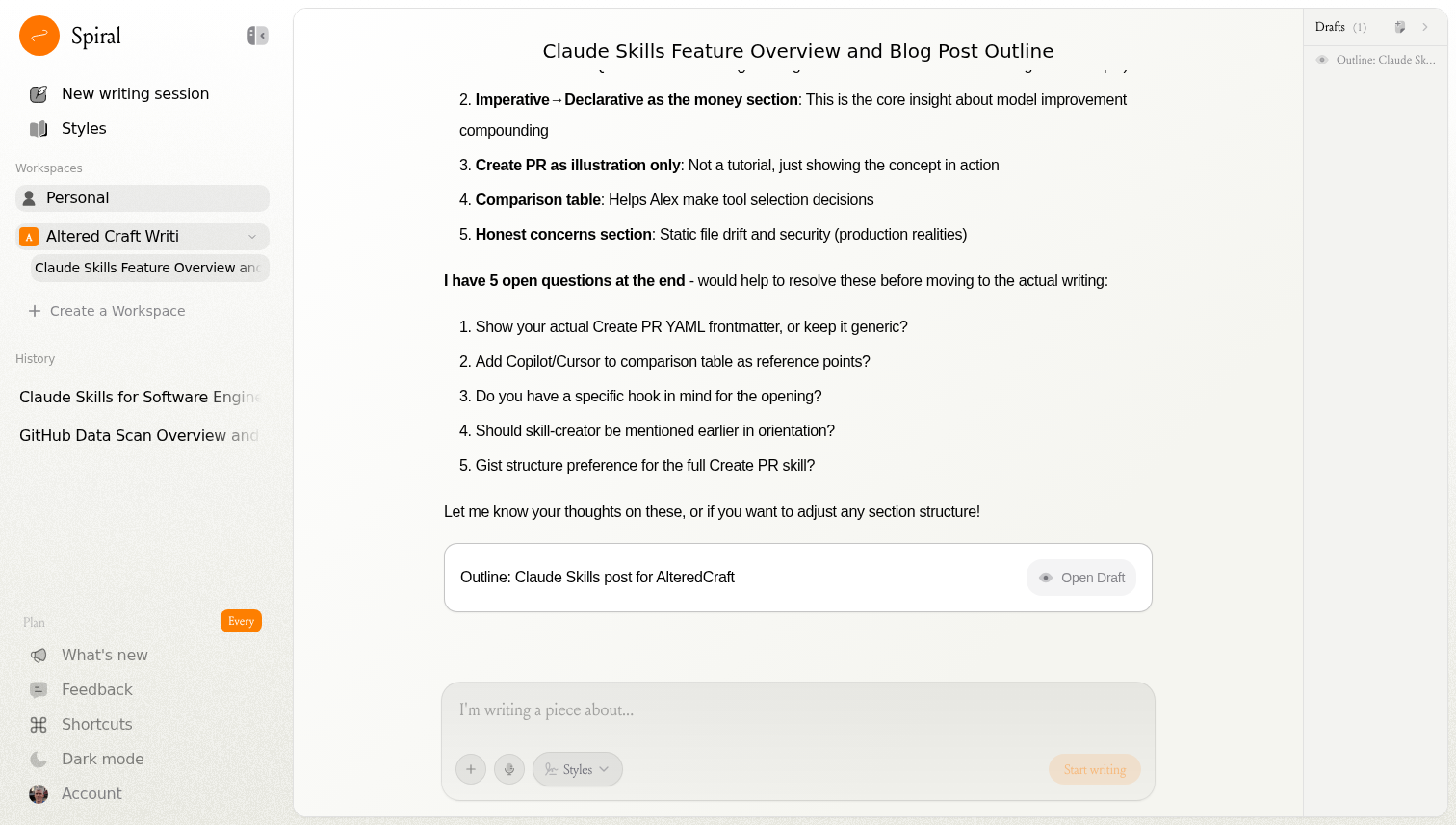Click the orange Spiral logo
The height and width of the screenshot is (825, 1456).
39,36
